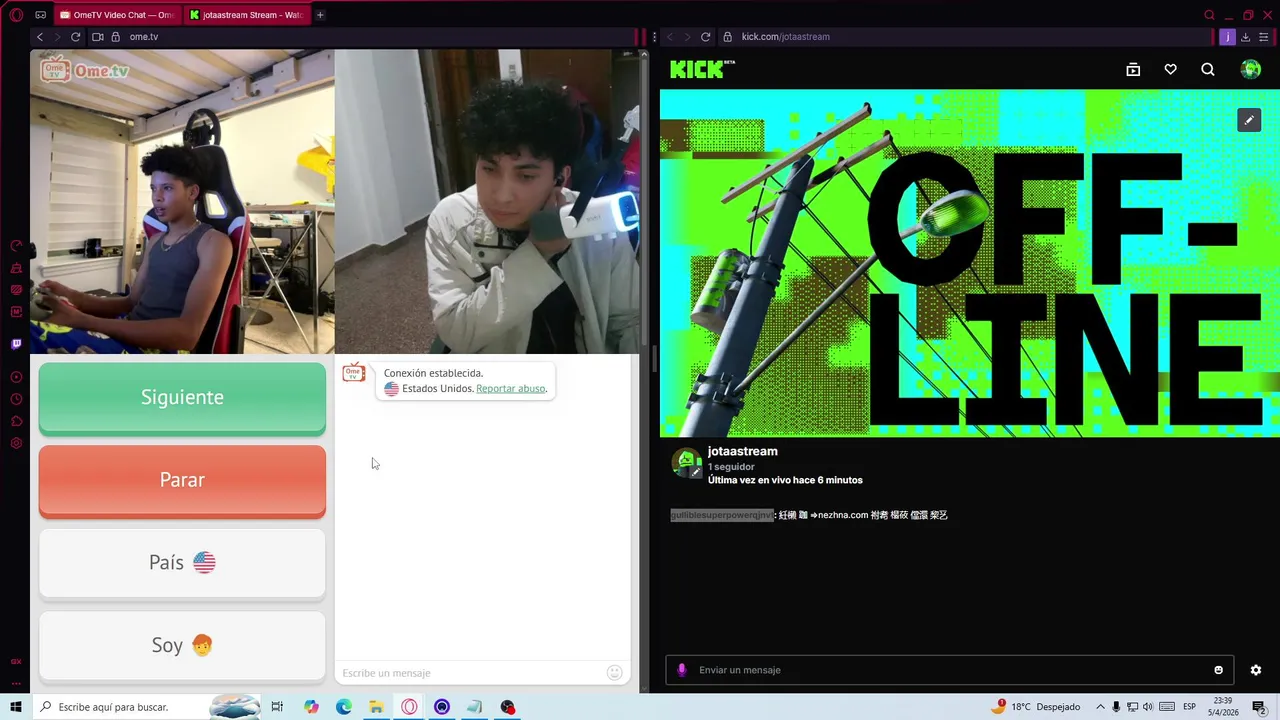Click the kick.com/jotaastream address bar
Viewport: 1280px width, 720px height.
(965, 37)
